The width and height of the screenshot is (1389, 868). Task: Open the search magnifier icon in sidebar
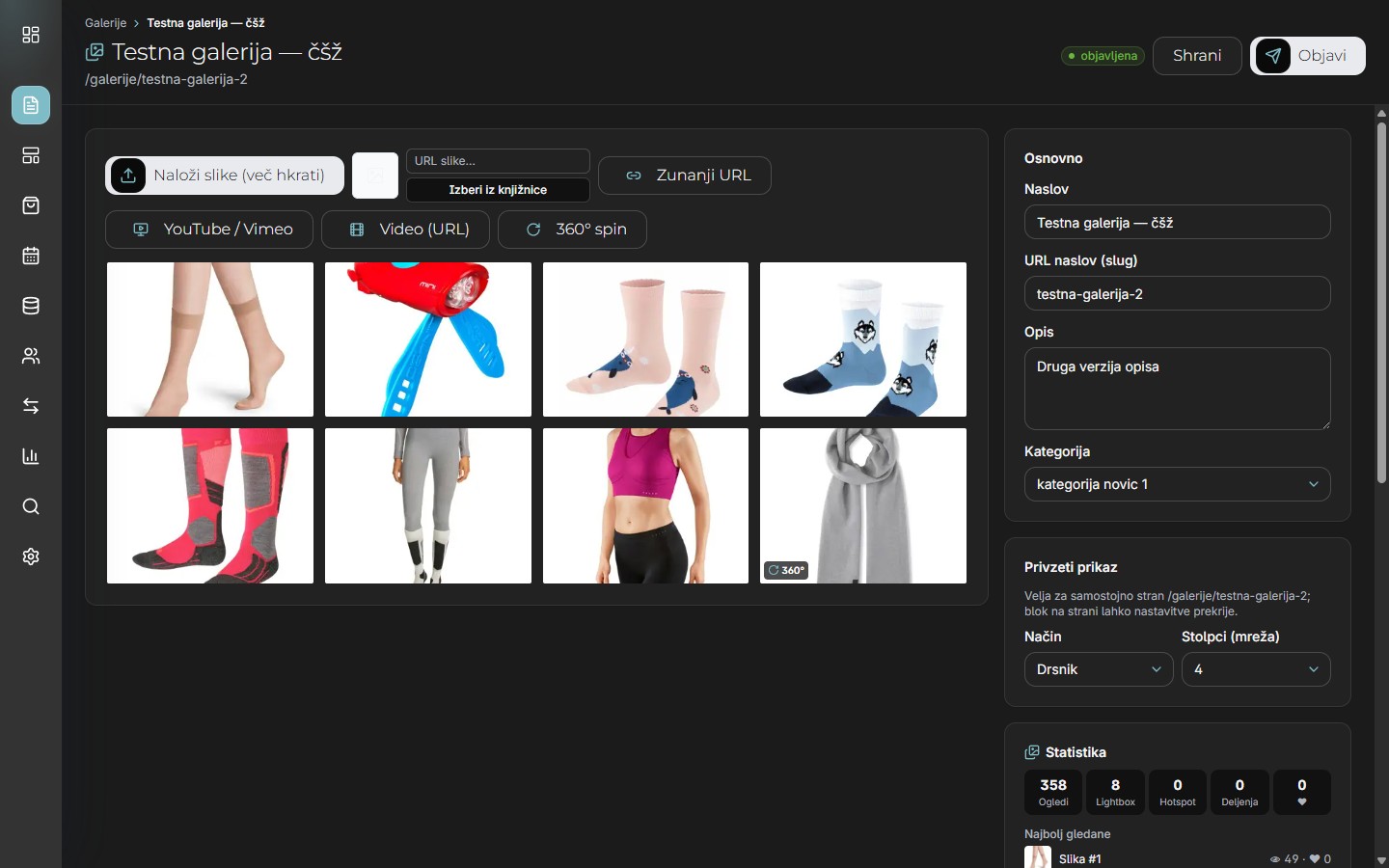pyautogui.click(x=31, y=506)
